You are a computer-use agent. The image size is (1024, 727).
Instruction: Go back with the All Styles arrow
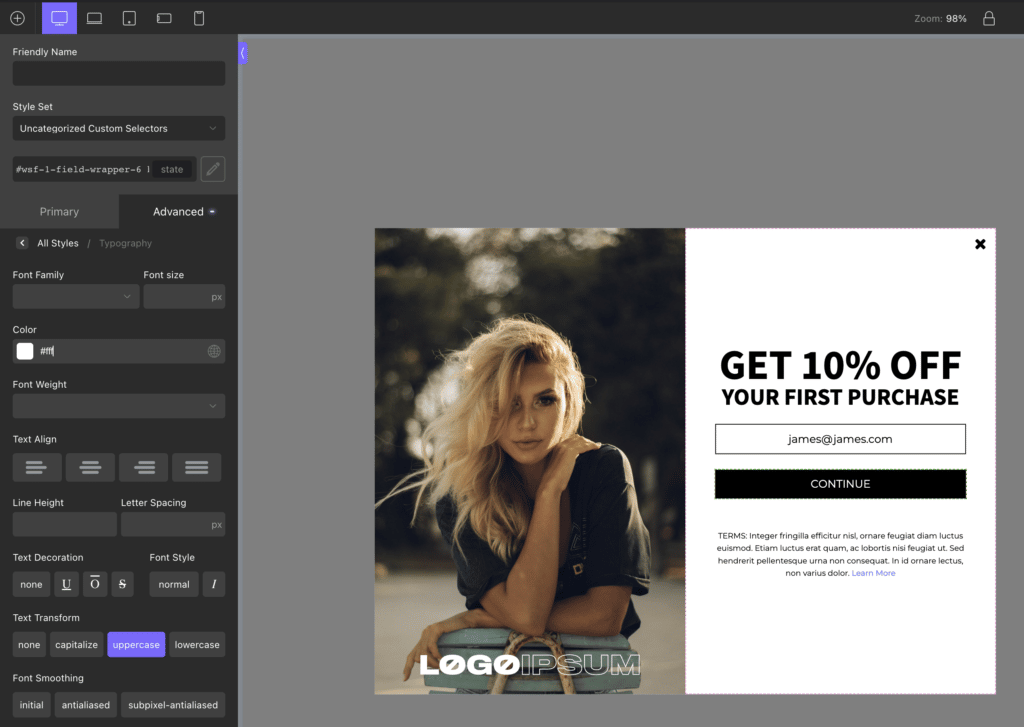[x=22, y=243]
